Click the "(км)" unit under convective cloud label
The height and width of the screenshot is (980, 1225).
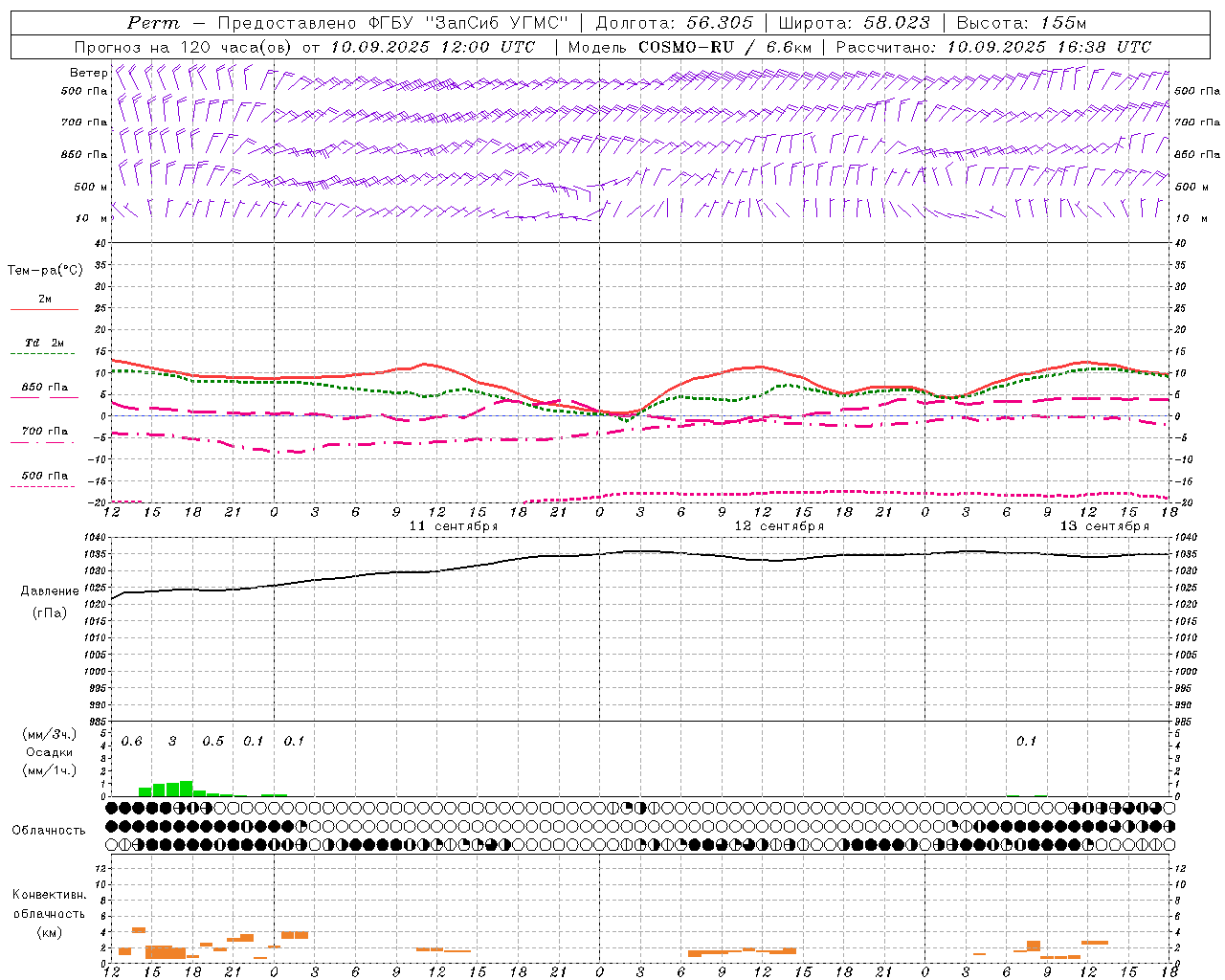[x=49, y=932]
